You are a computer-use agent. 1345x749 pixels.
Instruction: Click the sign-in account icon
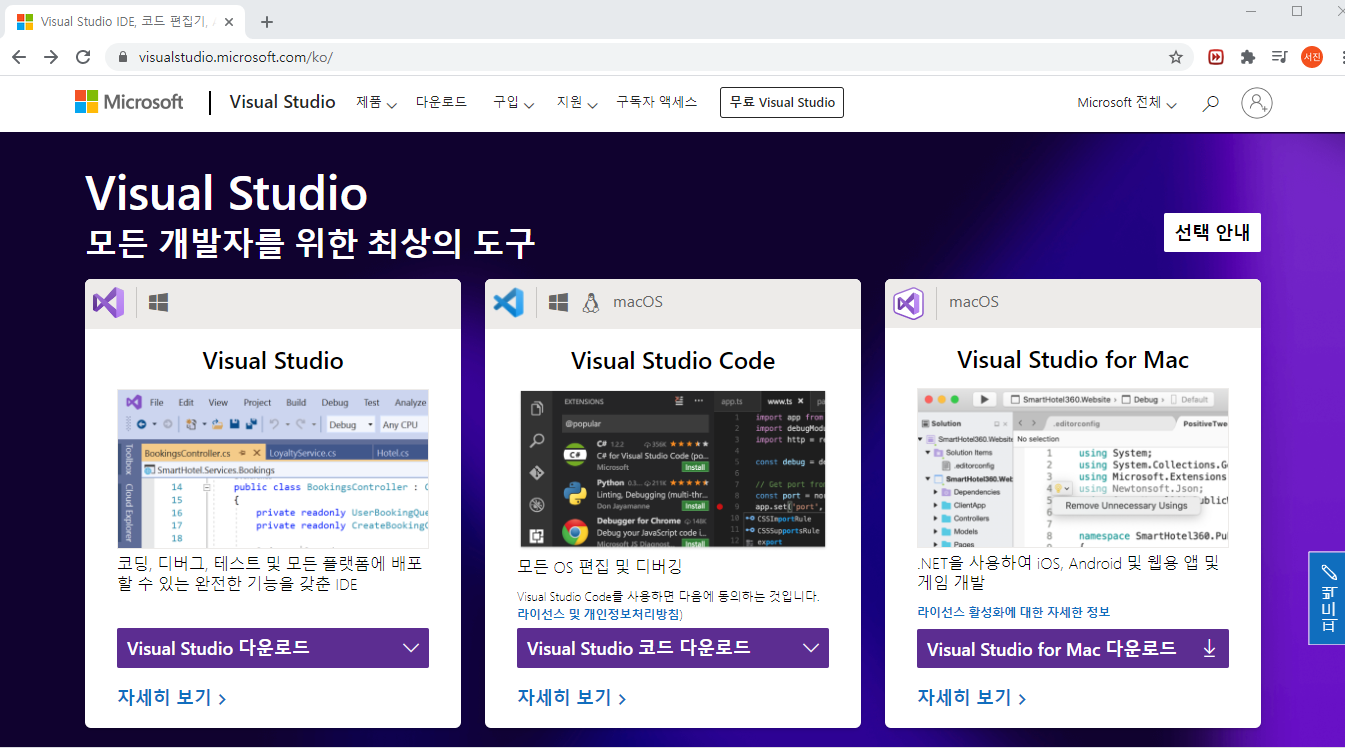[x=1257, y=102]
